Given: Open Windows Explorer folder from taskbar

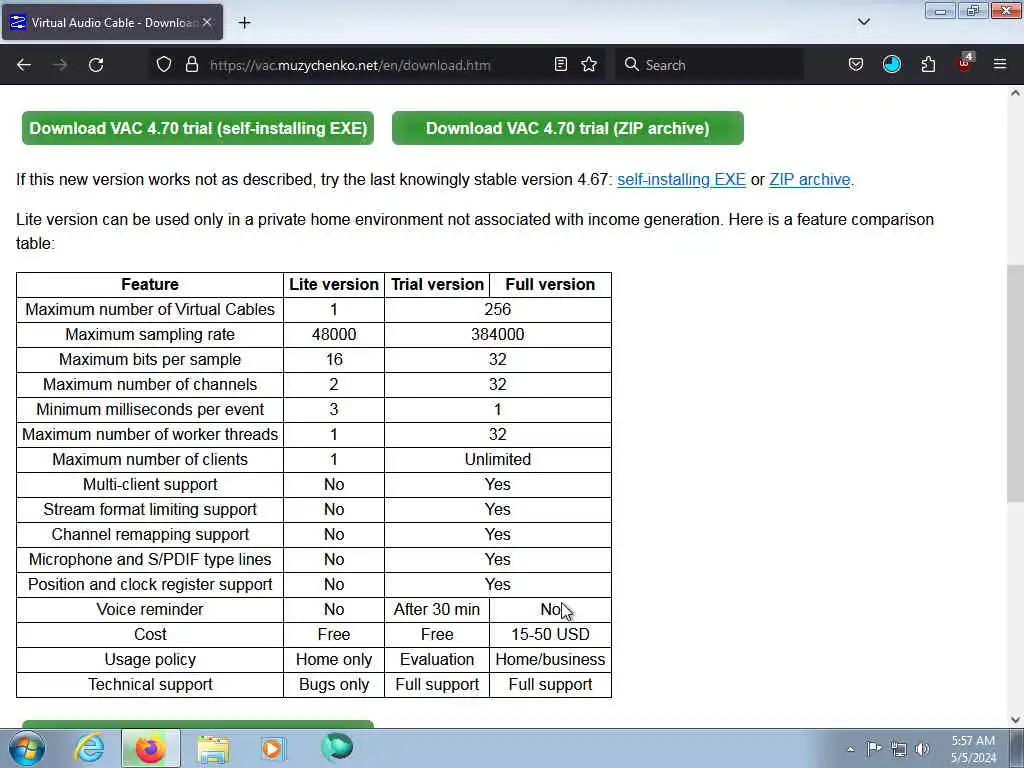Looking at the screenshot, I should pyautogui.click(x=213, y=748).
